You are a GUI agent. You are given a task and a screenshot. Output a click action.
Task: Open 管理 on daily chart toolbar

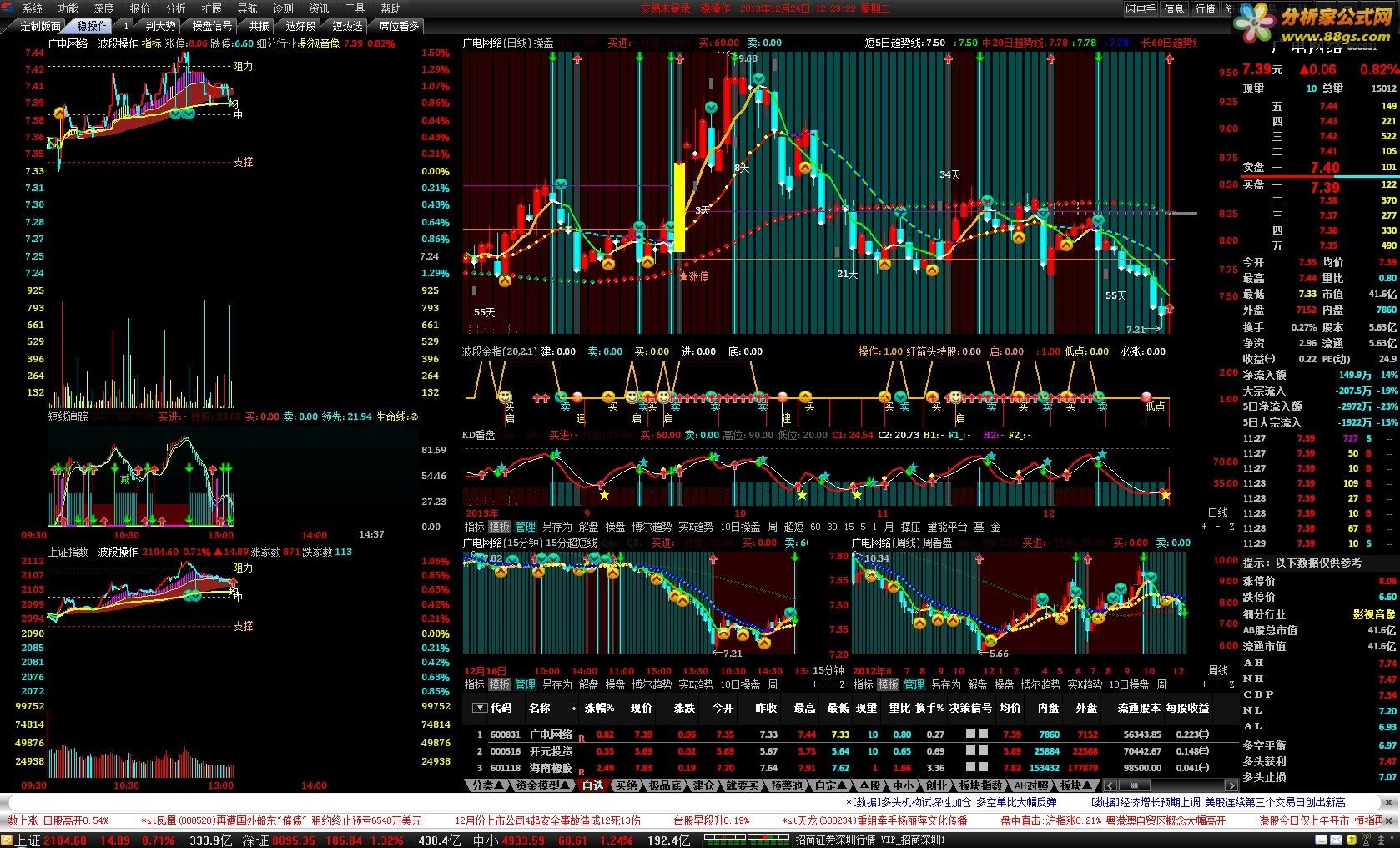(x=526, y=527)
